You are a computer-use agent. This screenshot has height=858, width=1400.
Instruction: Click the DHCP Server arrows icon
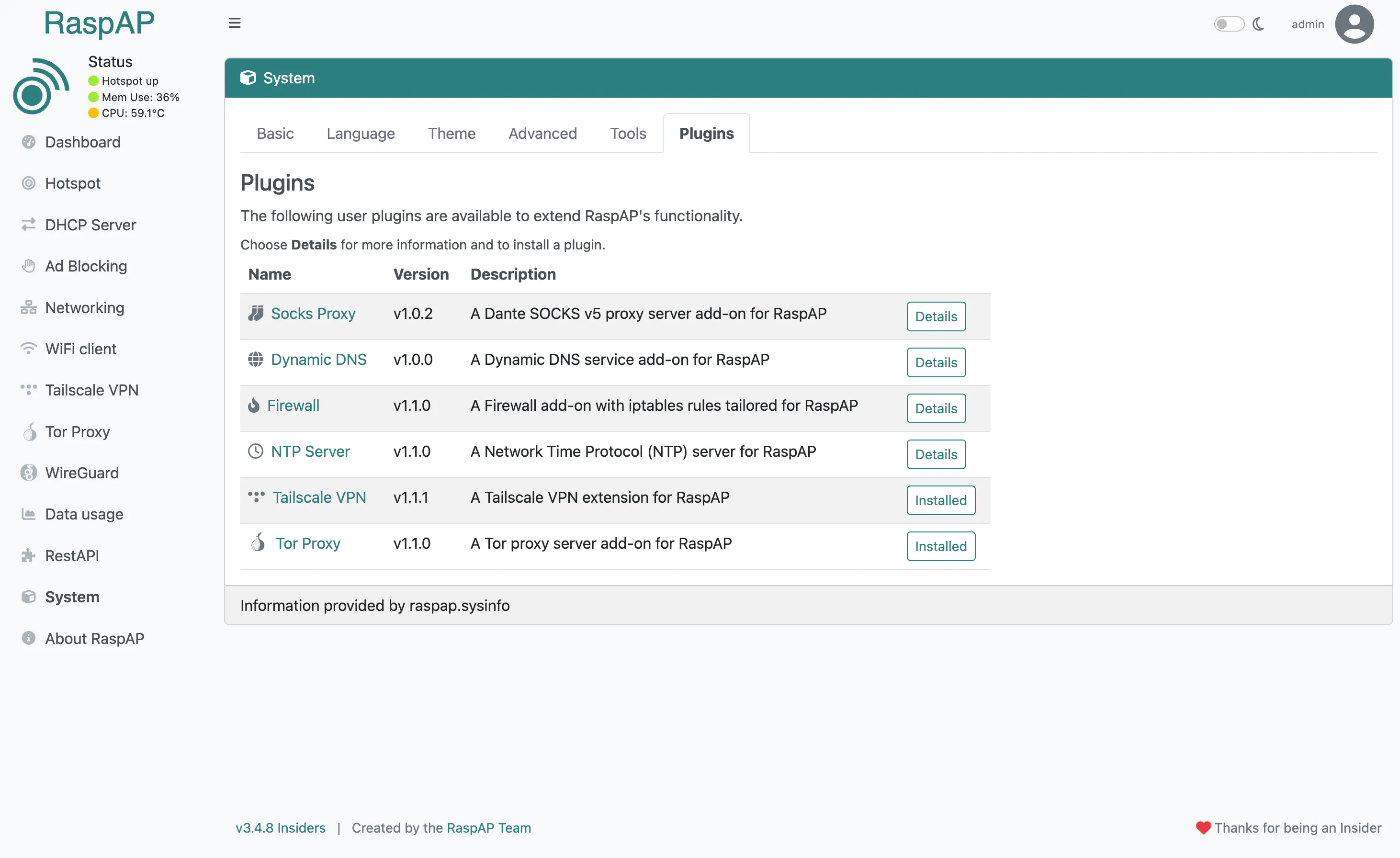pyautogui.click(x=28, y=225)
